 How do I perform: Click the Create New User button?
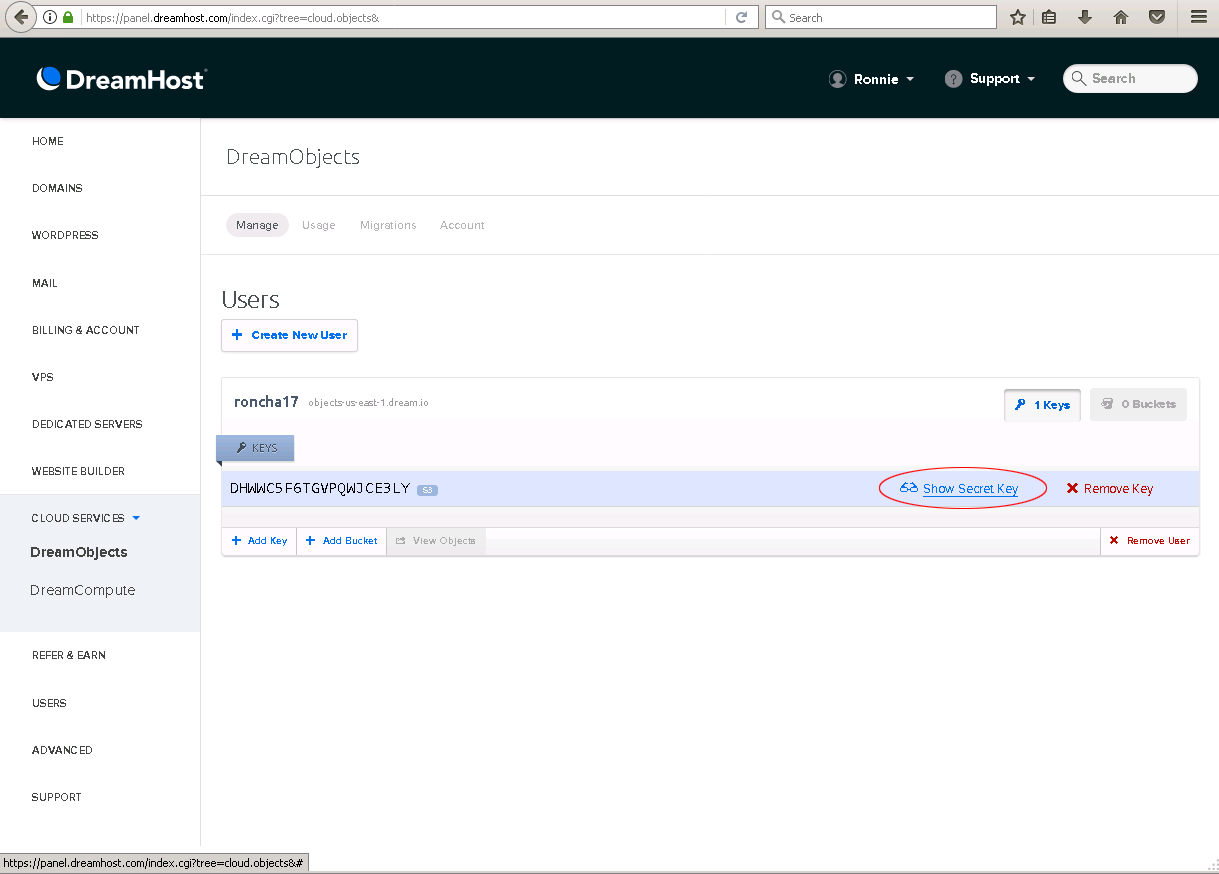pyautogui.click(x=289, y=335)
